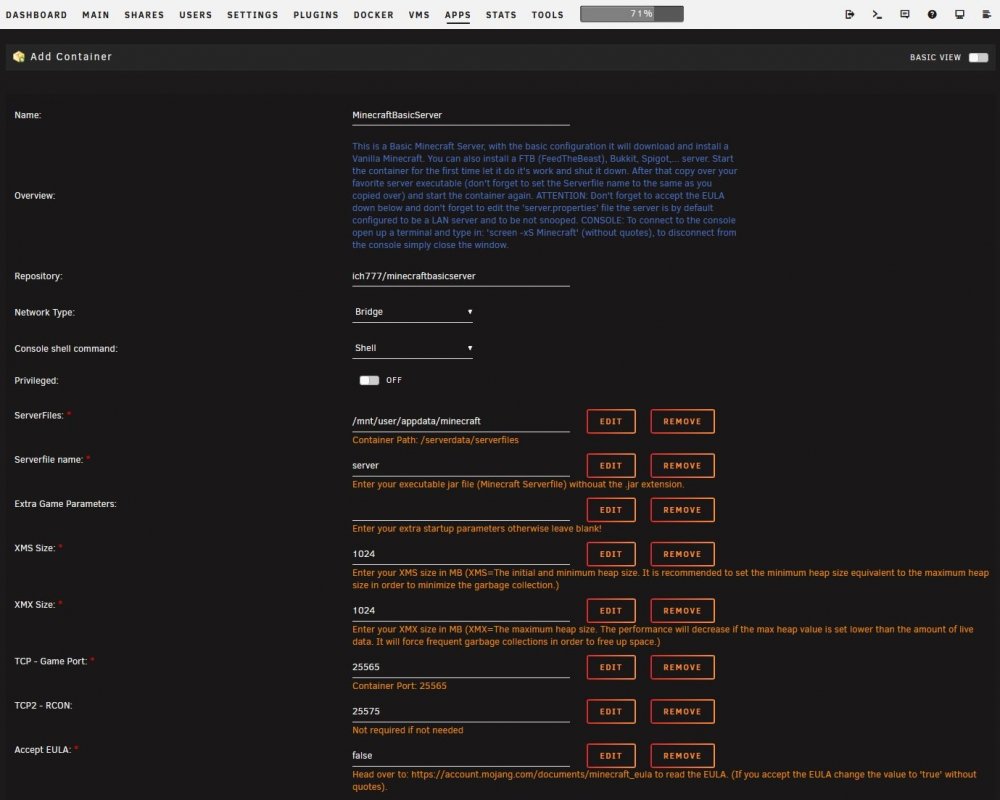Remove the XMS Size variable

[x=682, y=554]
